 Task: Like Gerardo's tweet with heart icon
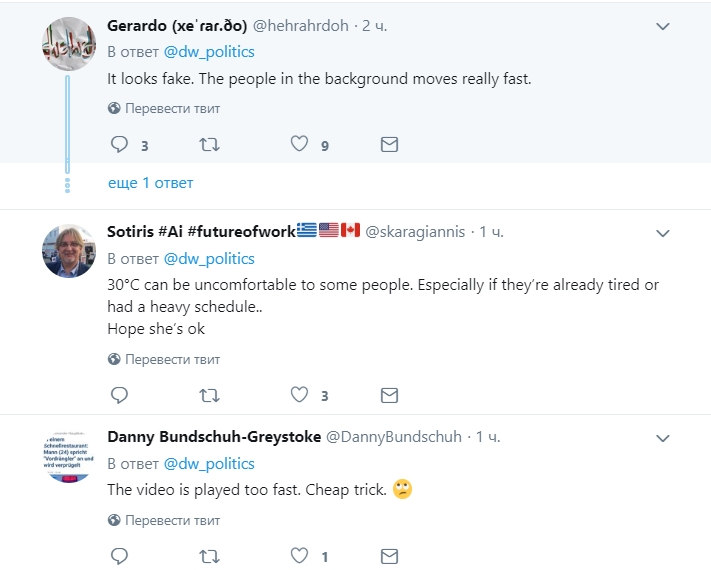pyautogui.click(x=299, y=145)
